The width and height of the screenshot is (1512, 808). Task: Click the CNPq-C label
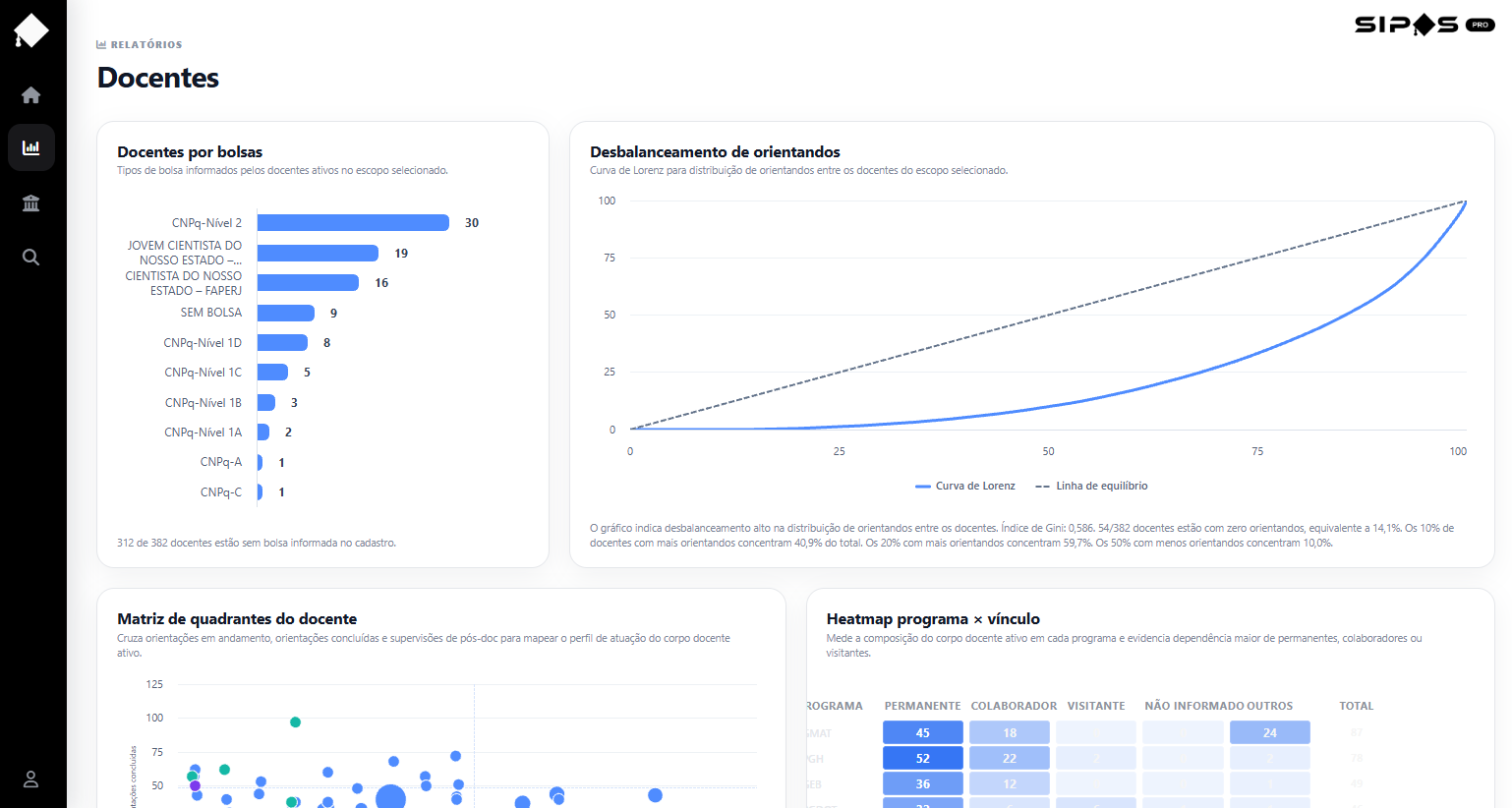(x=221, y=492)
